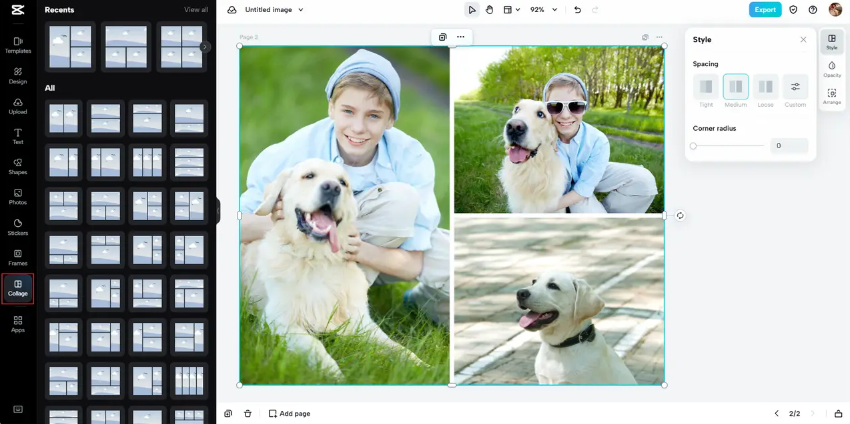
Task: Open the Opacity panel
Action: [x=832, y=69]
